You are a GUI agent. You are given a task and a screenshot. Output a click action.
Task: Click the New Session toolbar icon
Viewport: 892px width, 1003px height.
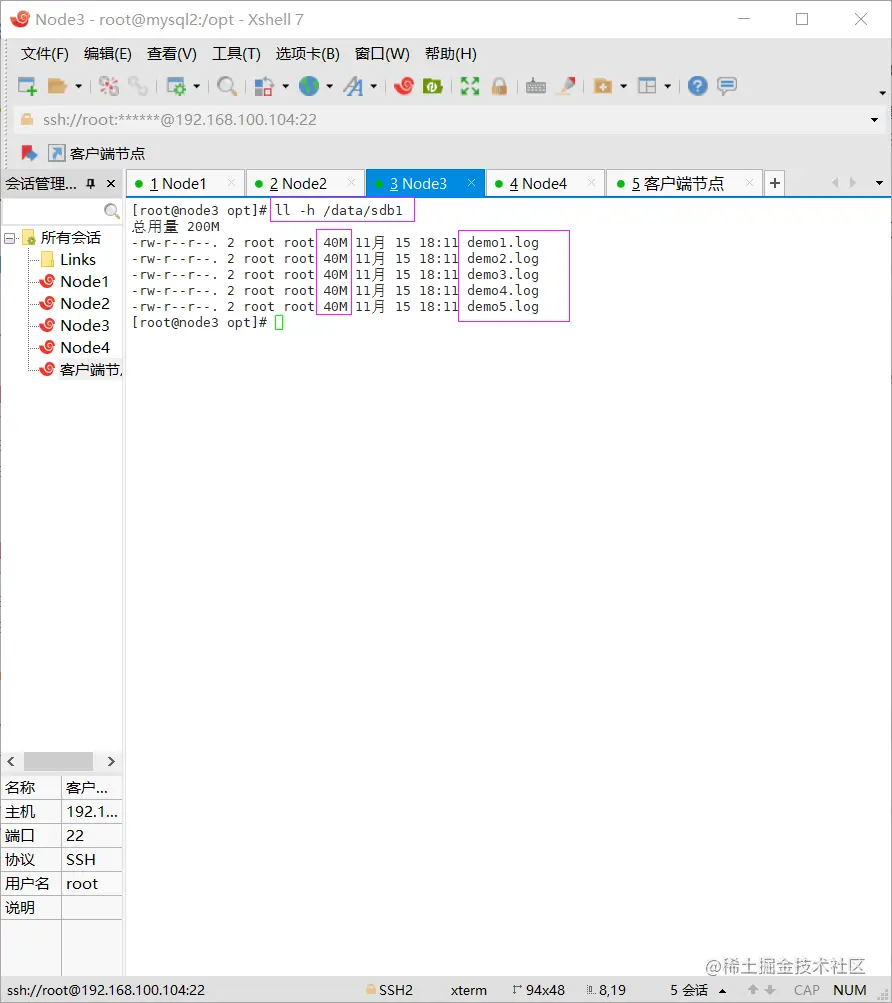pos(27,86)
